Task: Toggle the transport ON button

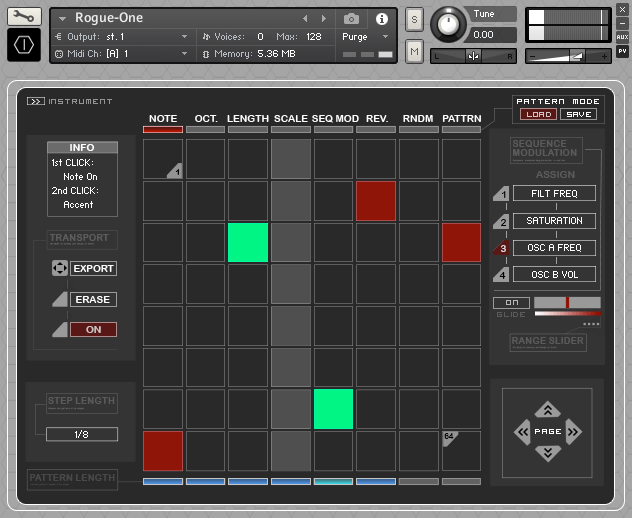Action: tap(93, 329)
